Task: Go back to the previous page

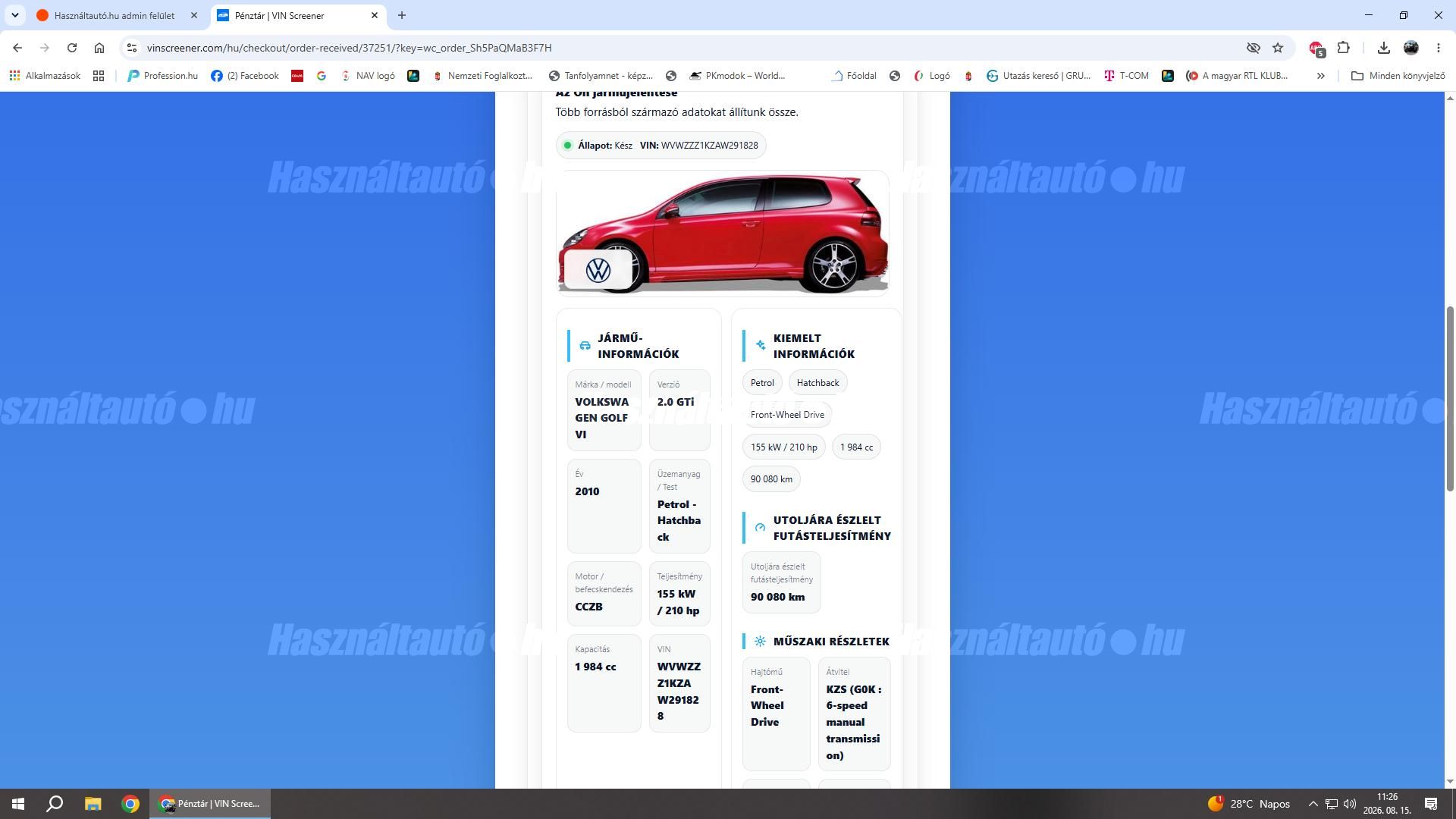Action: pyautogui.click(x=17, y=48)
